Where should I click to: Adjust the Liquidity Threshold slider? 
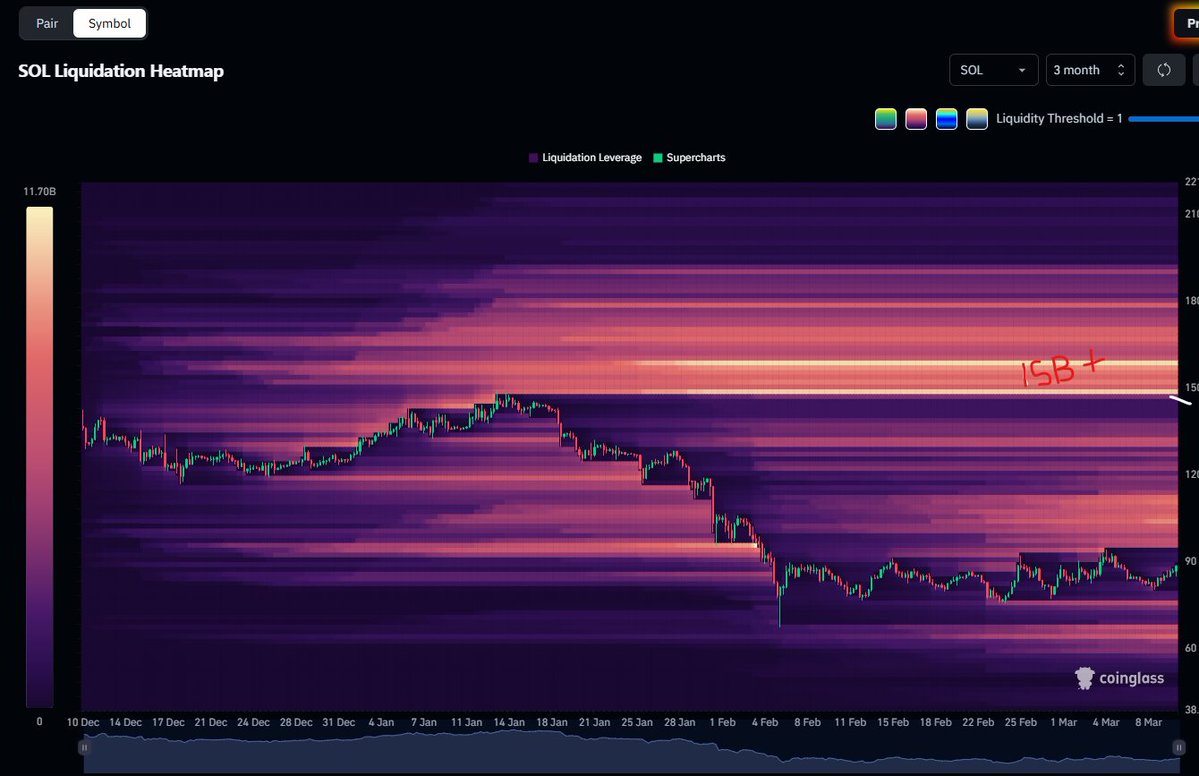tap(1163, 119)
